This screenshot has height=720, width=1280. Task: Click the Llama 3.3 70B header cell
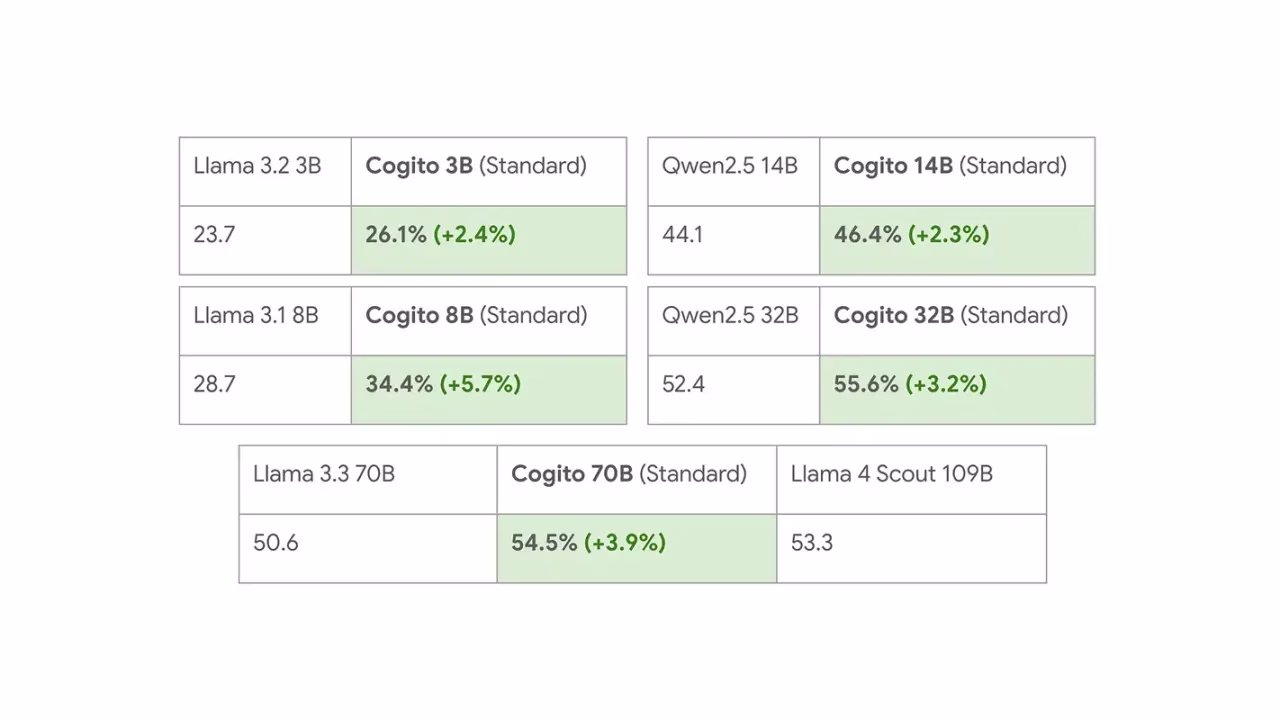tap(368, 480)
